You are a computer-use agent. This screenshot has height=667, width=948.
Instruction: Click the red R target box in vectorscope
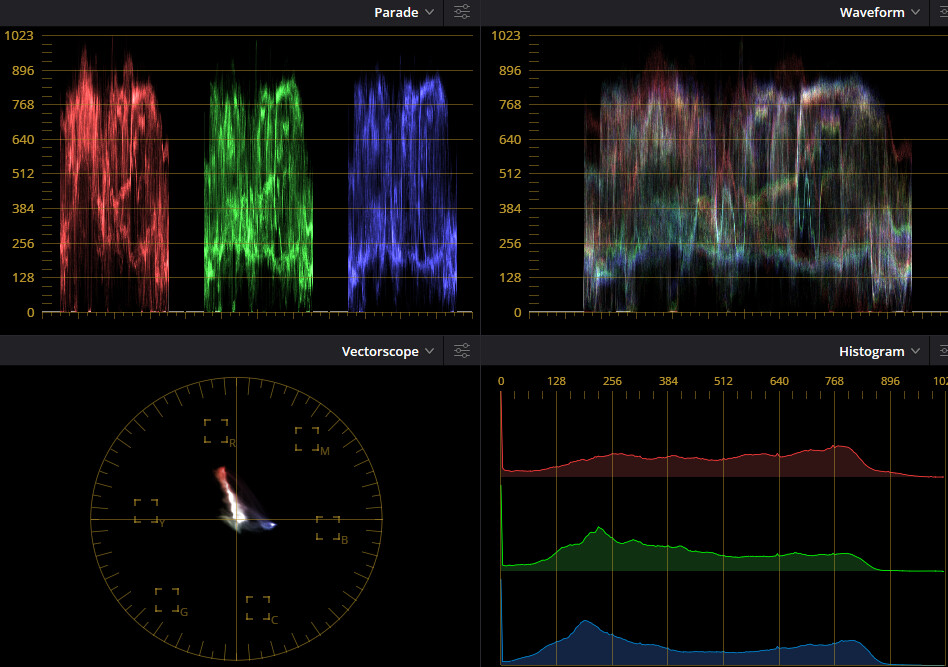[216, 431]
